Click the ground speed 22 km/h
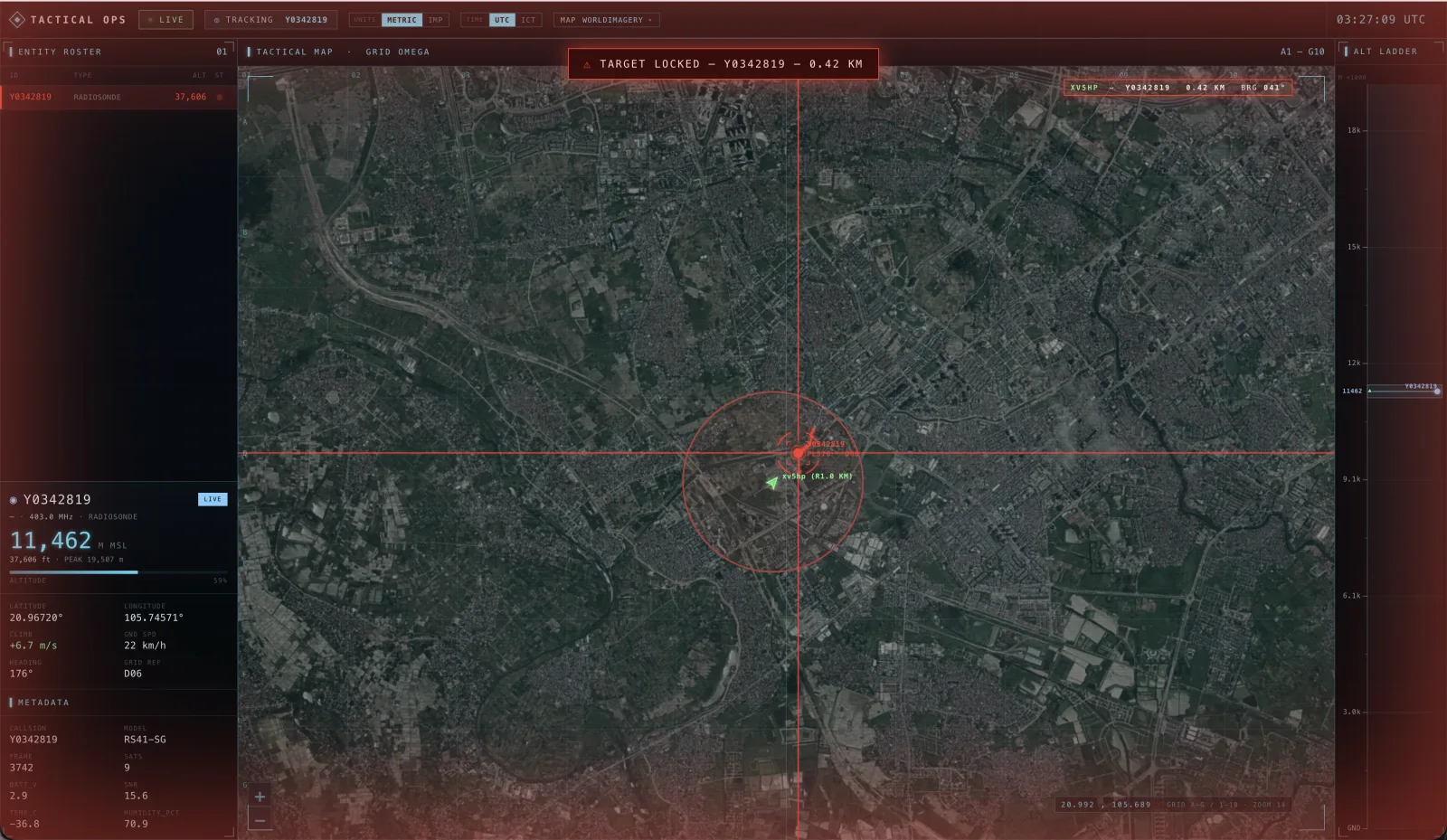This screenshot has height=840, width=1447. pos(145,646)
